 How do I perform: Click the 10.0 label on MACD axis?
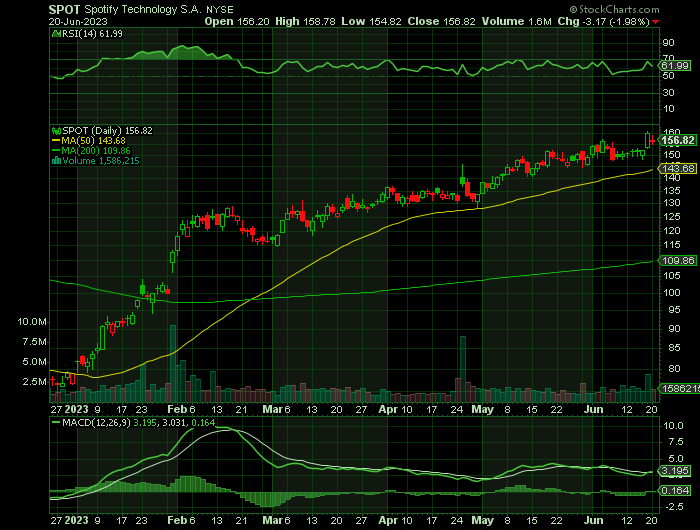tap(673, 426)
